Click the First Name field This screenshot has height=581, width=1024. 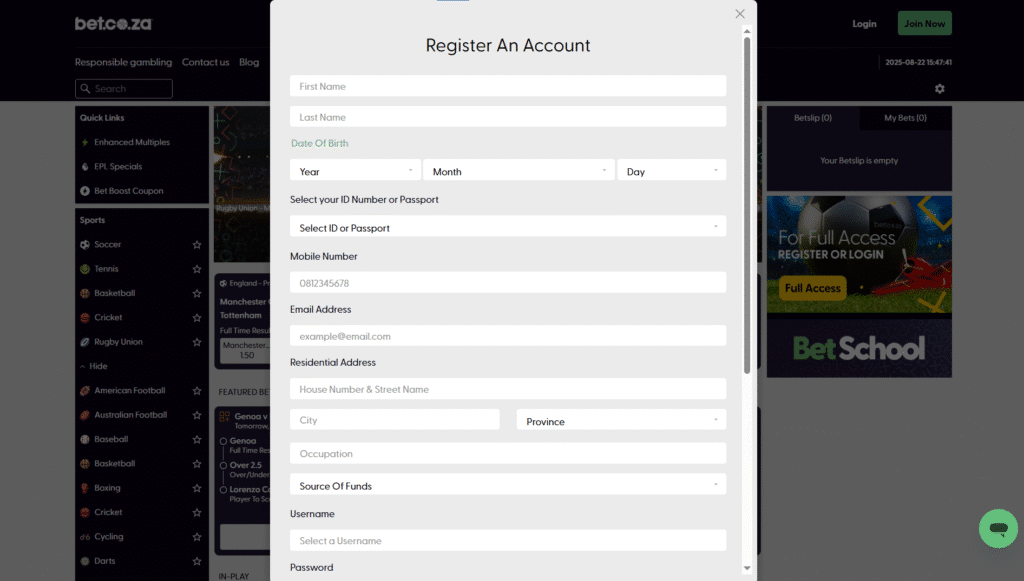(508, 86)
